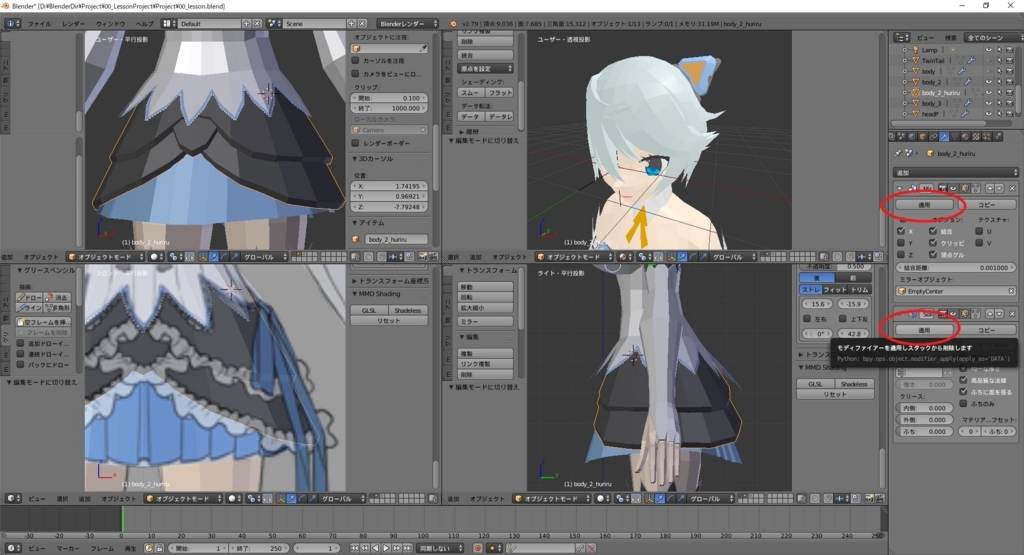Image resolution: width=1024 pixels, height=555 pixels.
Task: Delete Default screen layout X icon
Action: coord(257,24)
